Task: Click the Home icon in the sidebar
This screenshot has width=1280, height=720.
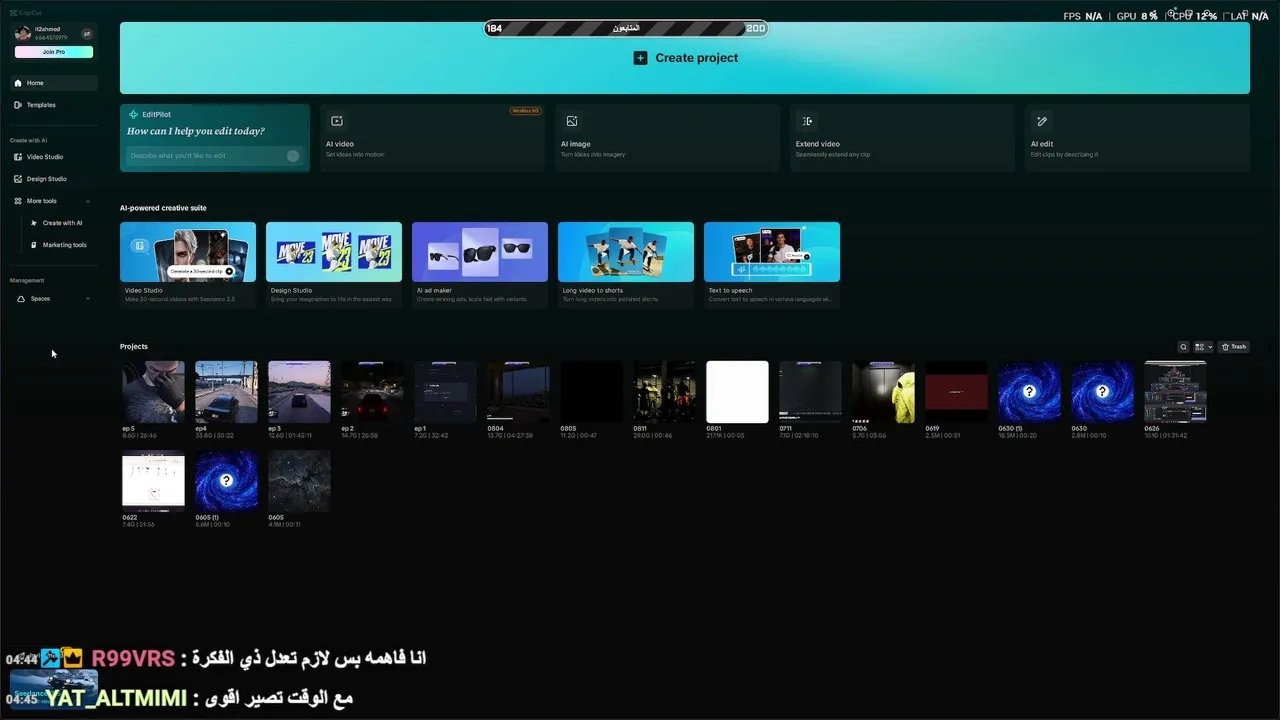Action: (18, 83)
